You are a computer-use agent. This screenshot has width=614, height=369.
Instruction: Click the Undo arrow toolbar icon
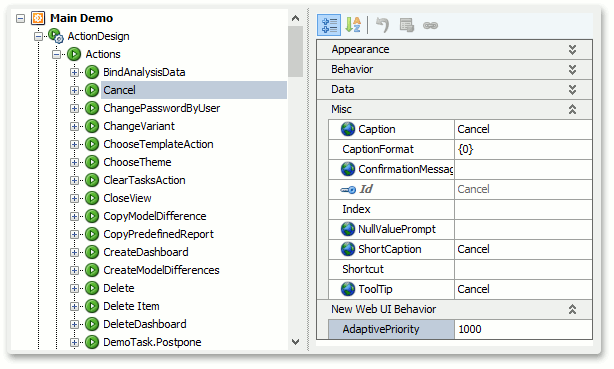[383, 25]
